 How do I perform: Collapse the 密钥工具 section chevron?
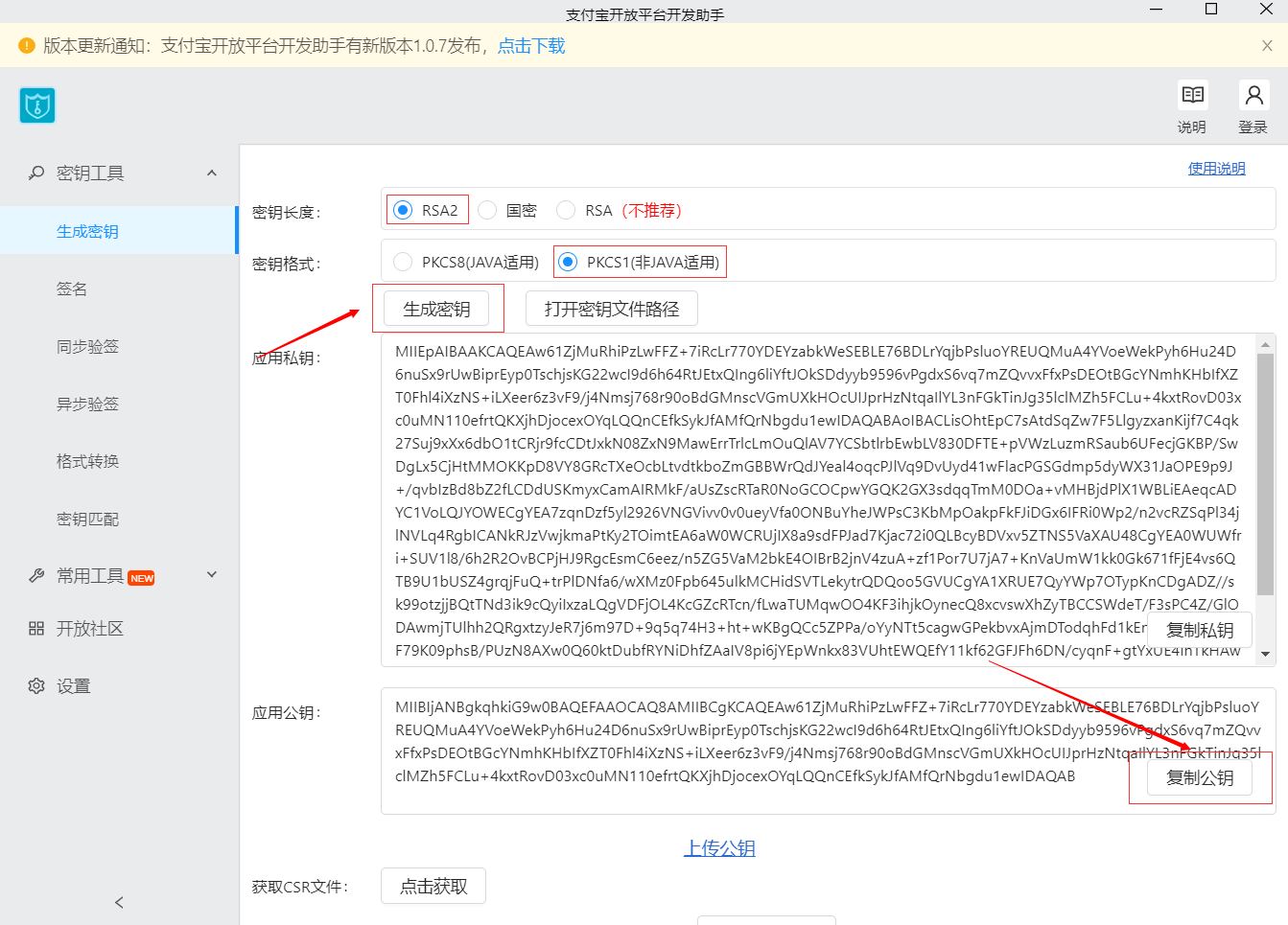tap(211, 173)
